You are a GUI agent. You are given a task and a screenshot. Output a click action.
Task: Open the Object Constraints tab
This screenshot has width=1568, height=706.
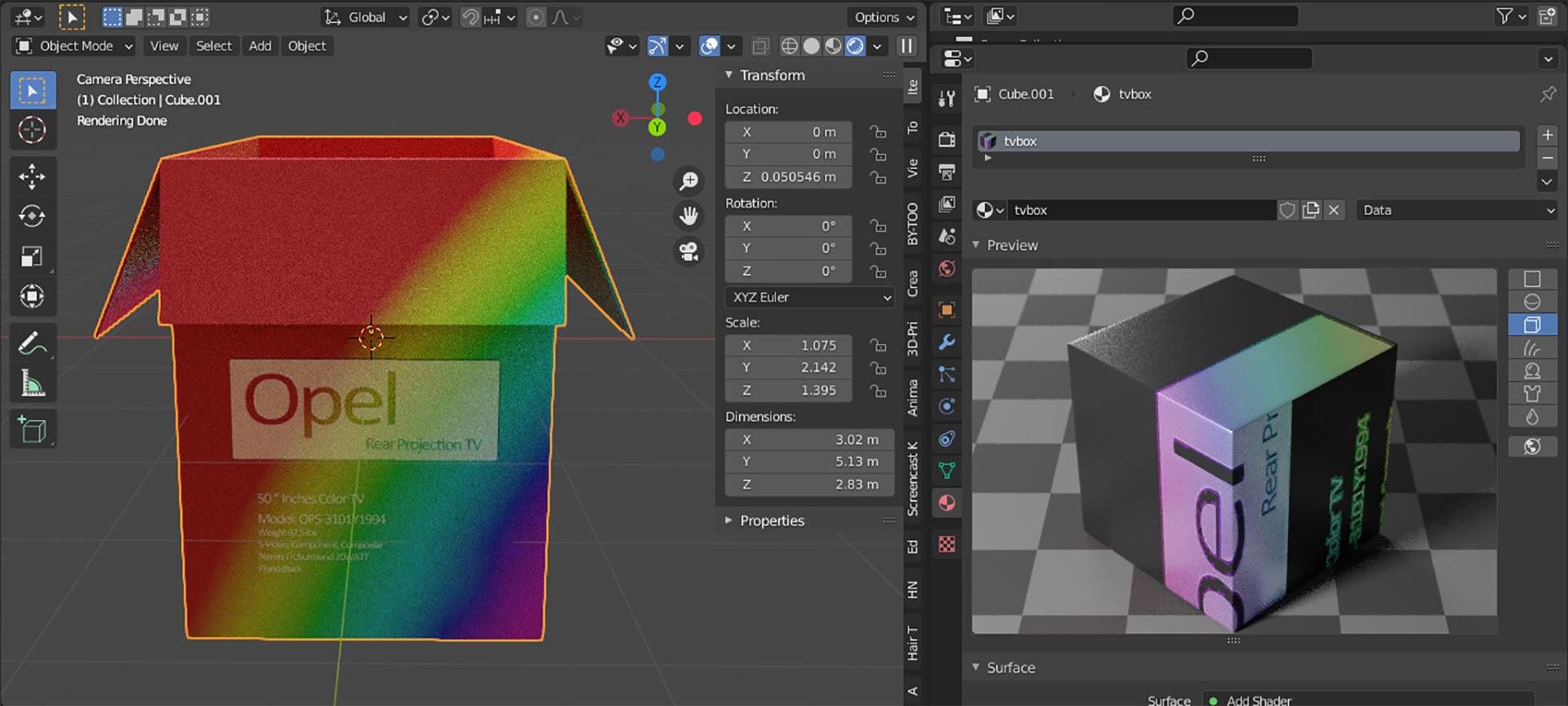click(947, 439)
